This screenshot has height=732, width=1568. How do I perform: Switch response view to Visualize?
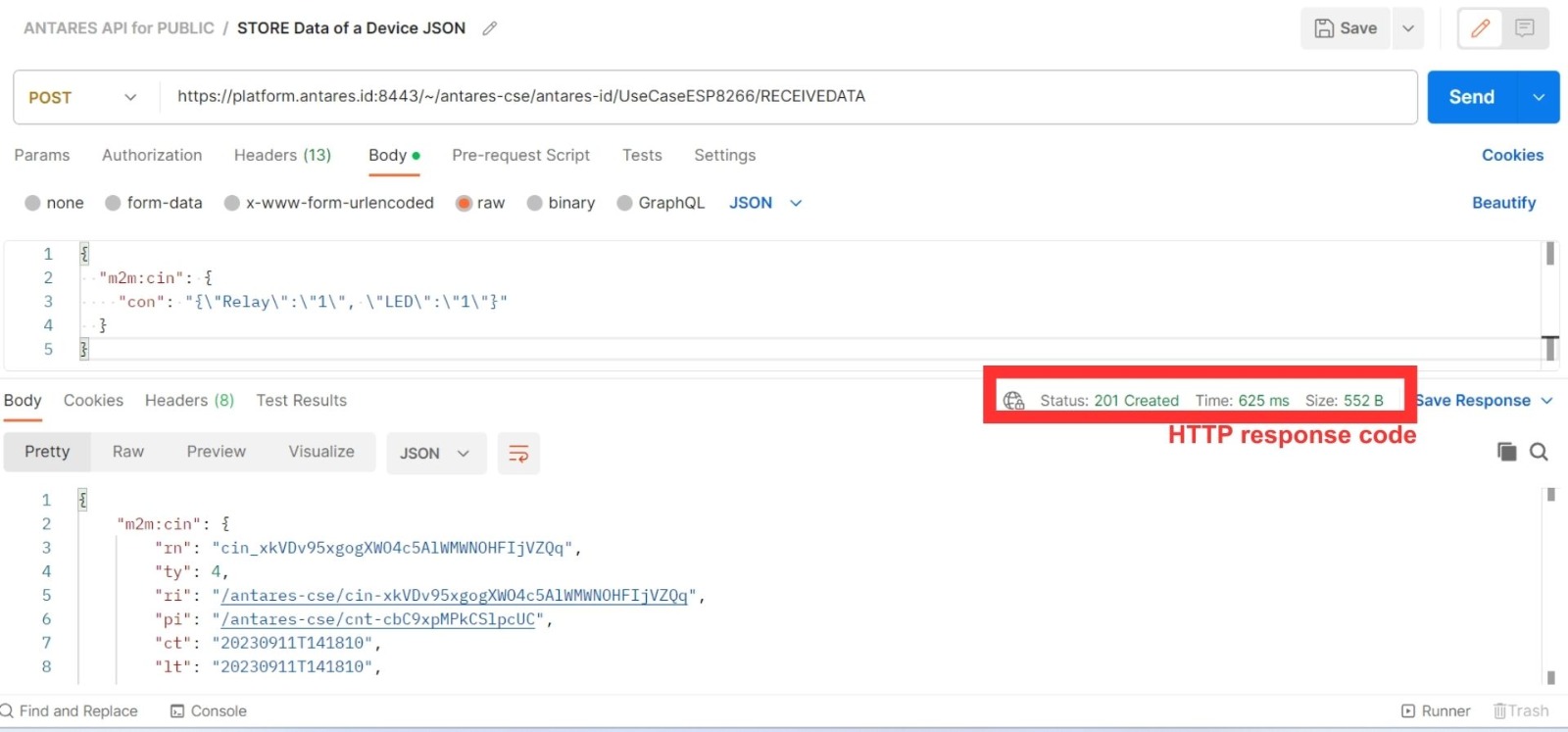pos(321,452)
